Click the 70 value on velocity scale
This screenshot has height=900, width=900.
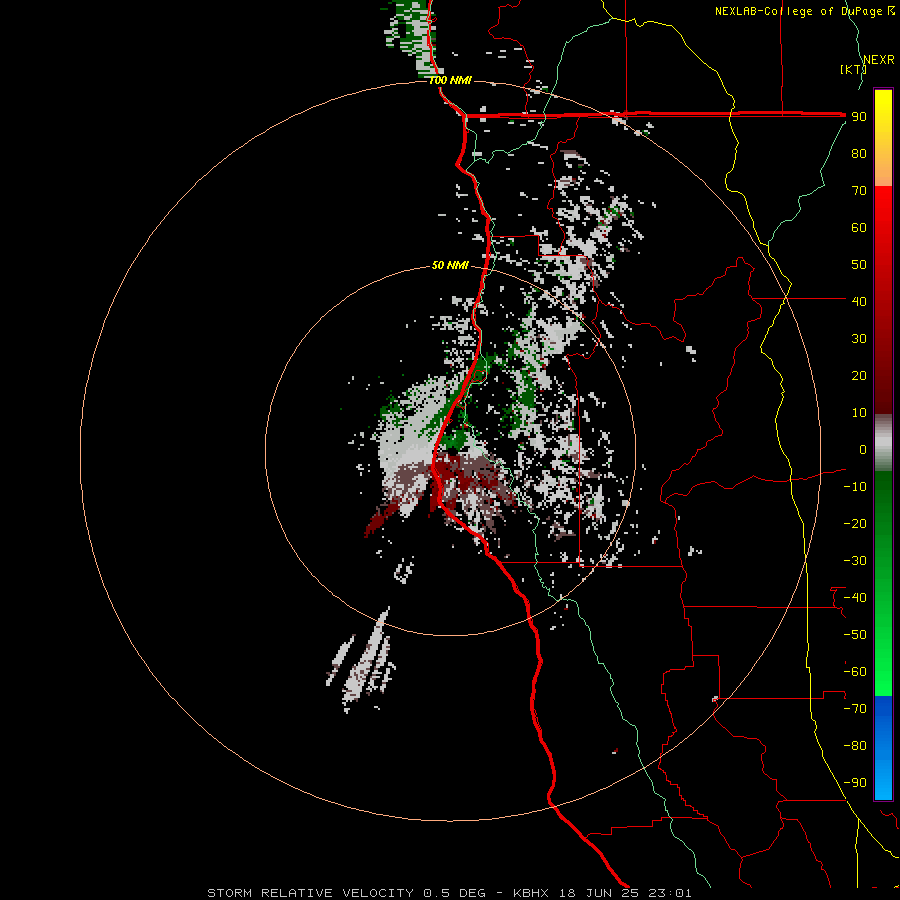click(859, 191)
